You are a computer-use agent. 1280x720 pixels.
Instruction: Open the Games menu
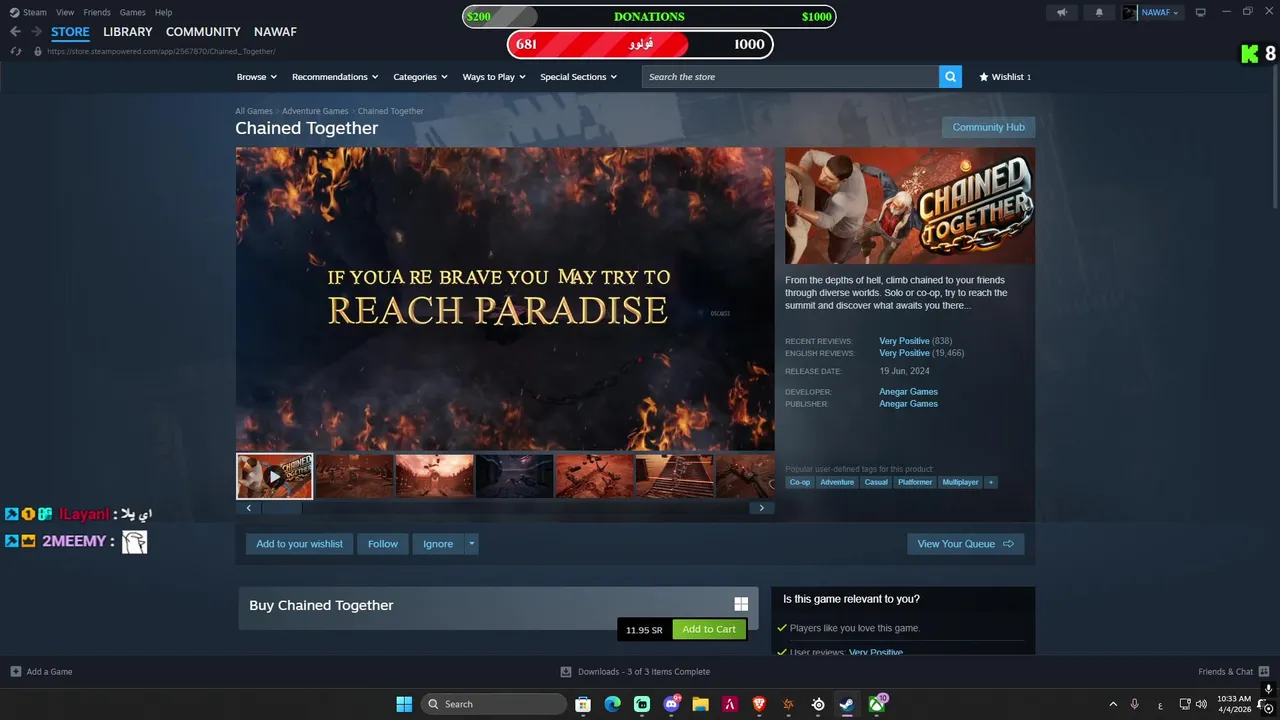tap(132, 13)
